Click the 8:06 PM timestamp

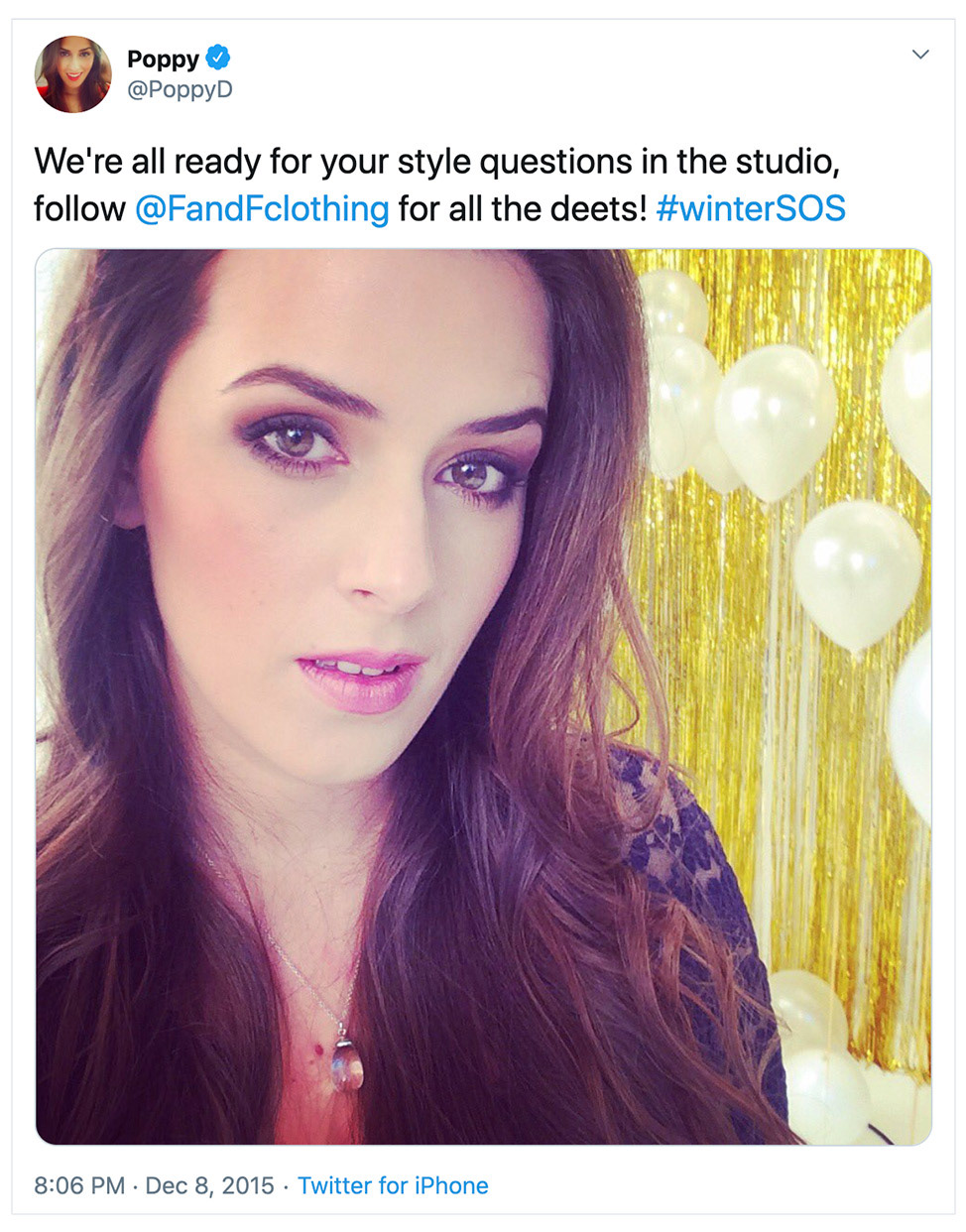[x=79, y=1185]
